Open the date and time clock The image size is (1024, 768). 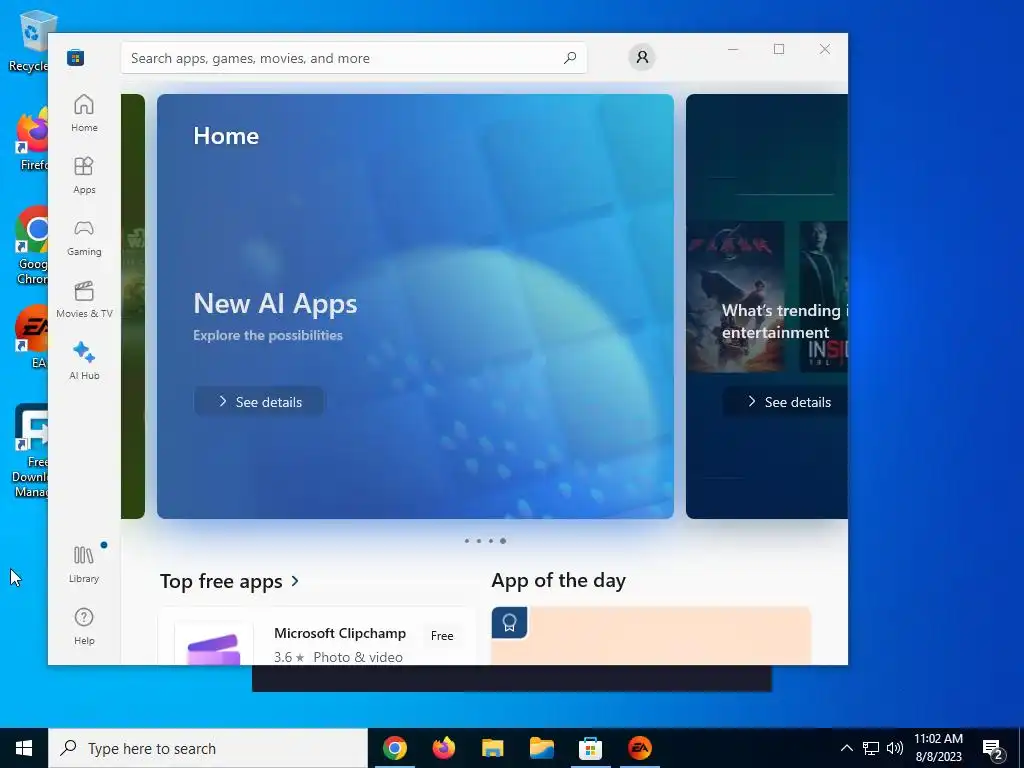point(938,748)
